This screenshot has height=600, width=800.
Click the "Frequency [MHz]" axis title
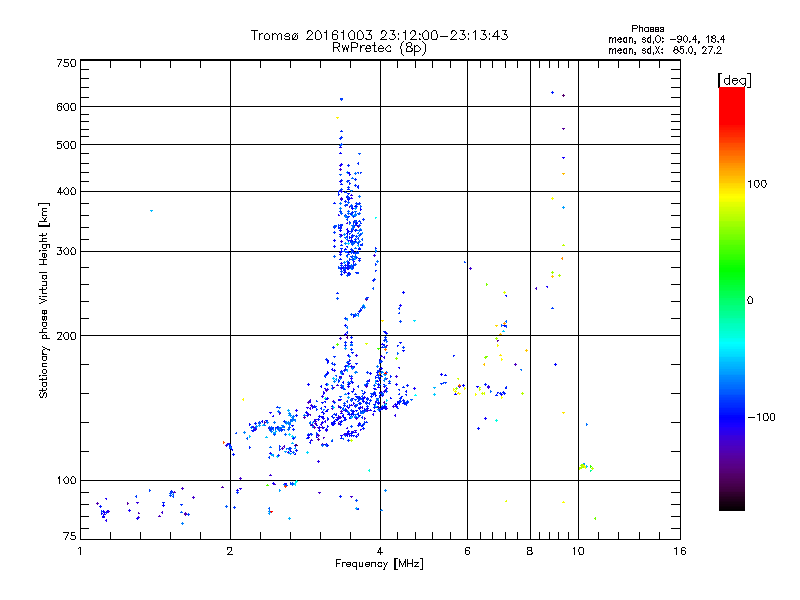(379, 564)
